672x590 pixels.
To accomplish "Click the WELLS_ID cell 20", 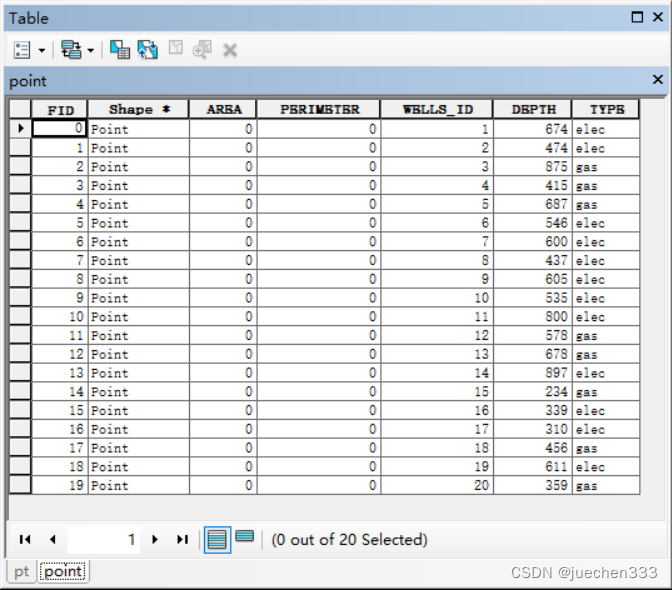I will 437,485.
